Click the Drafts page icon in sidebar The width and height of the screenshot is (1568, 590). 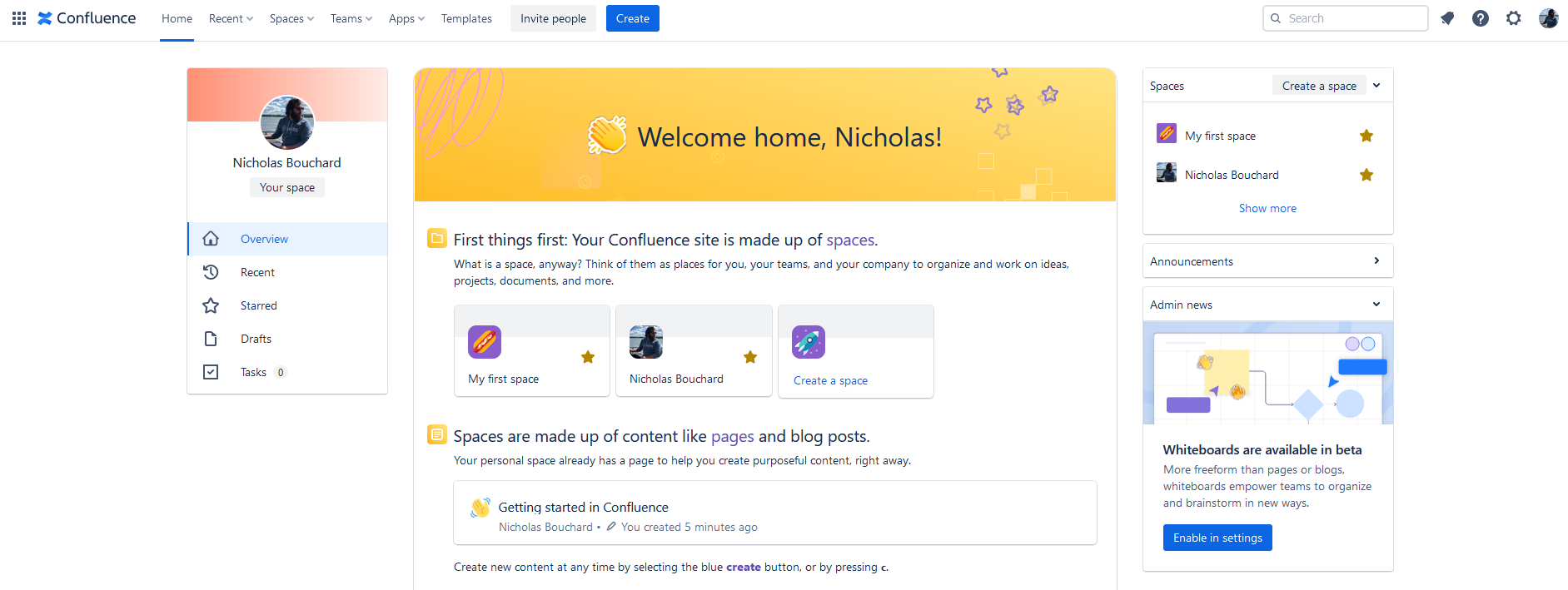pos(211,339)
